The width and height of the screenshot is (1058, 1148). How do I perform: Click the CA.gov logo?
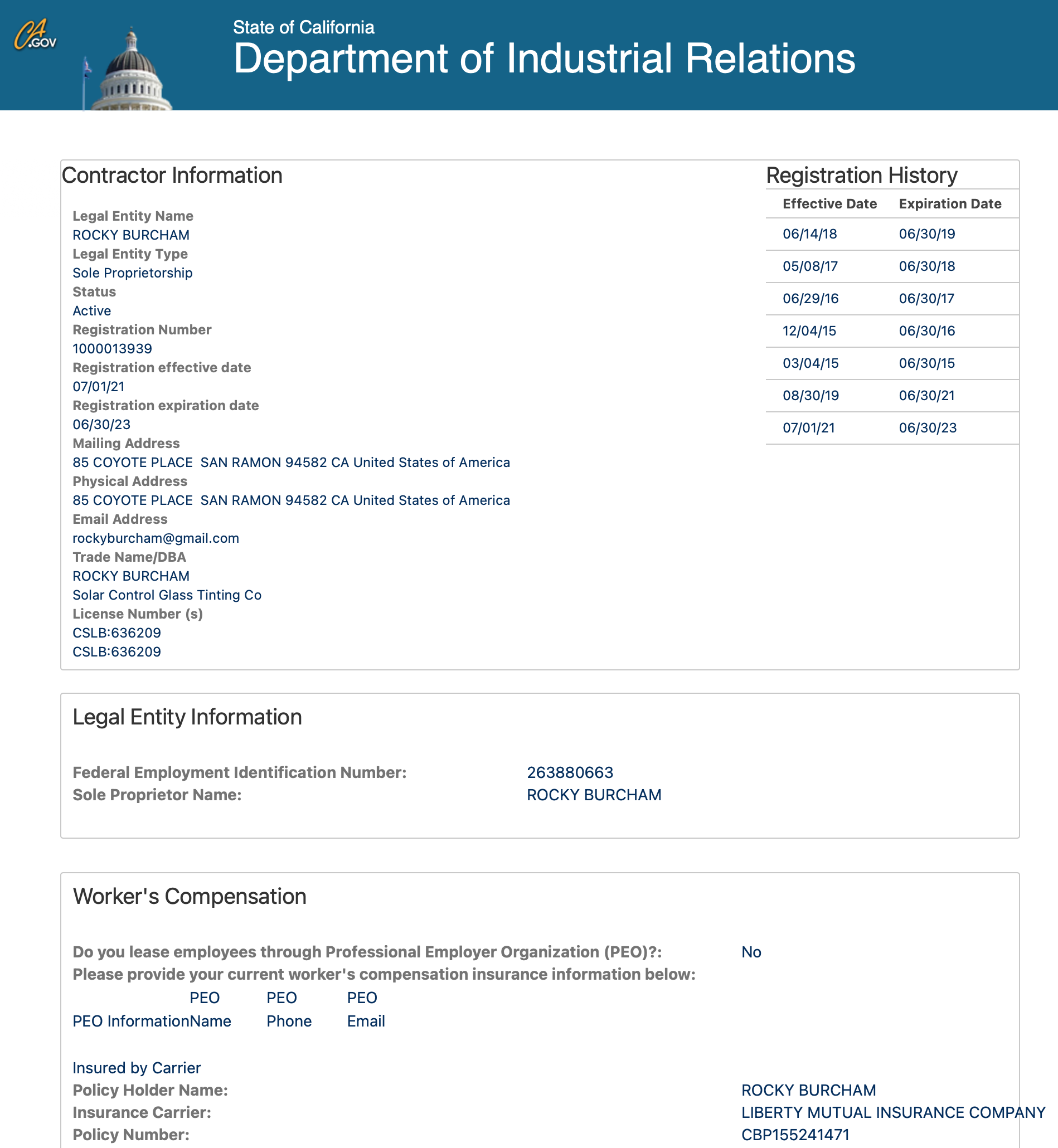(x=35, y=35)
